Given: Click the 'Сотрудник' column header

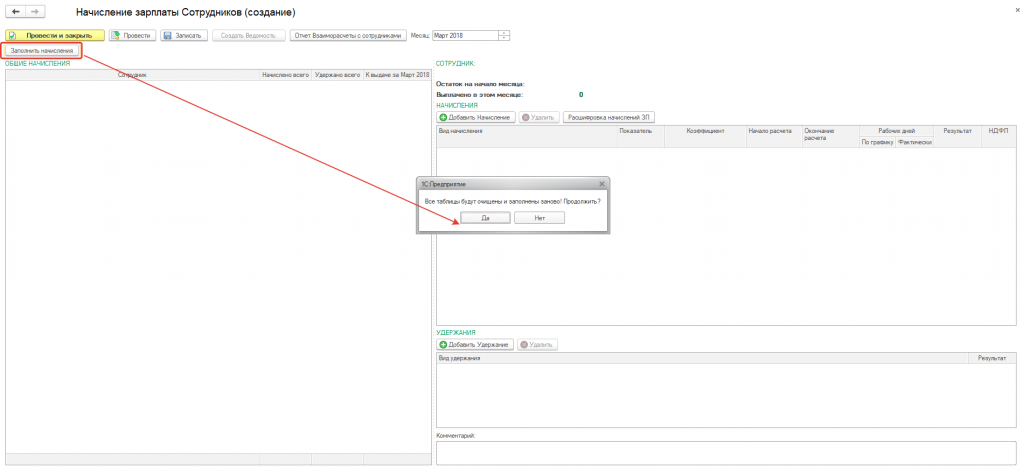Looking at the screenshot, I should (133, 75).
